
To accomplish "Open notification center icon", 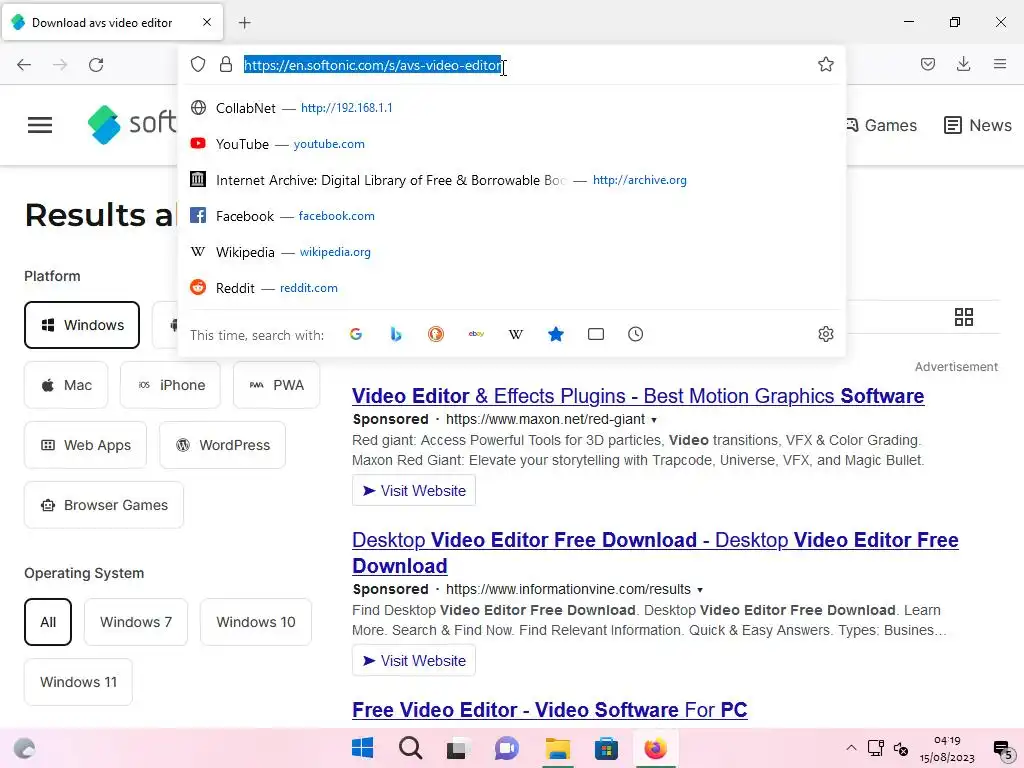I will tap(1002, 750).
